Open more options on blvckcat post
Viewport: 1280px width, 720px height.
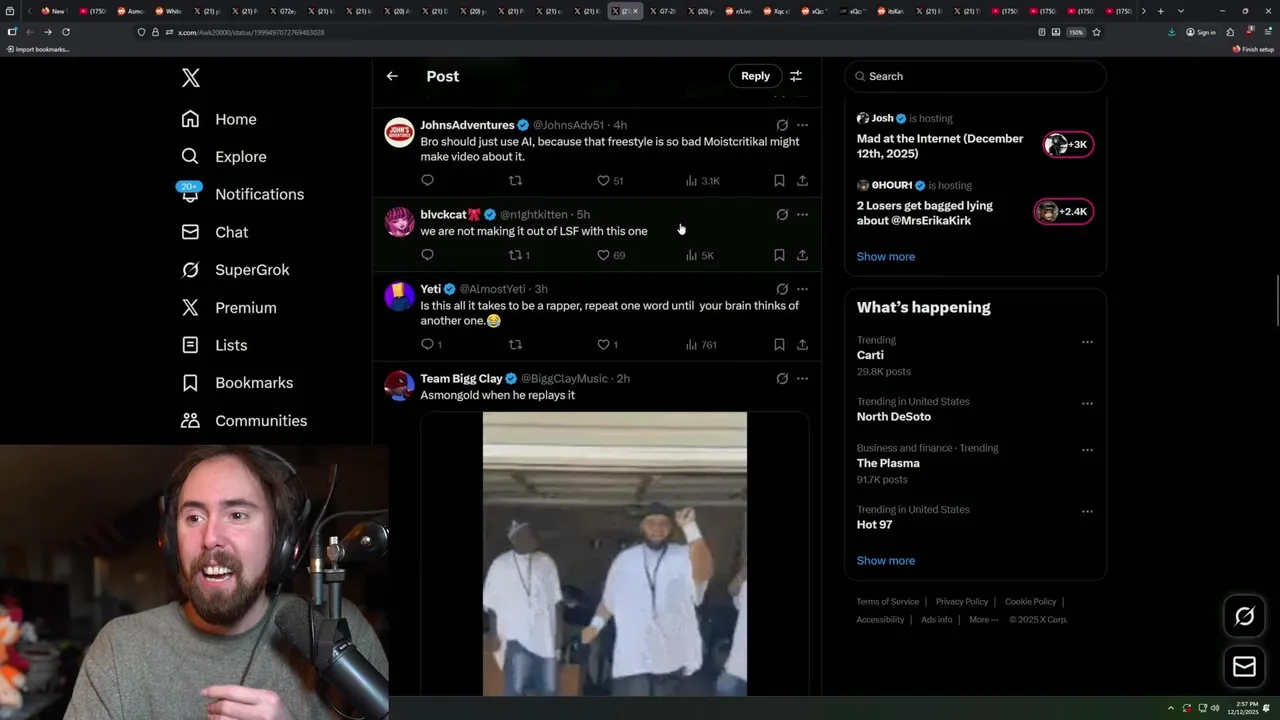802,214
